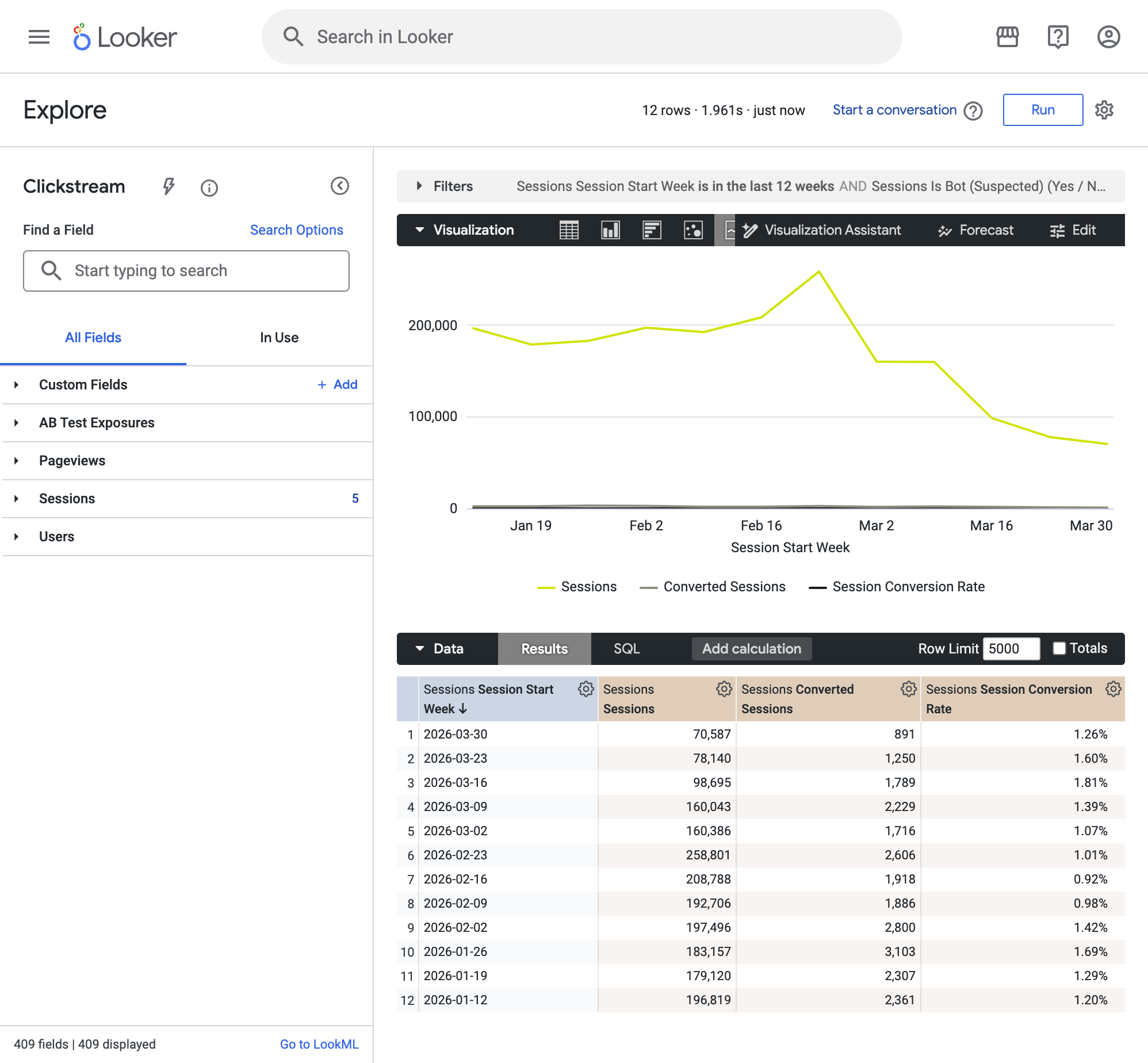Switch to the SQL tab

point(626,649)
